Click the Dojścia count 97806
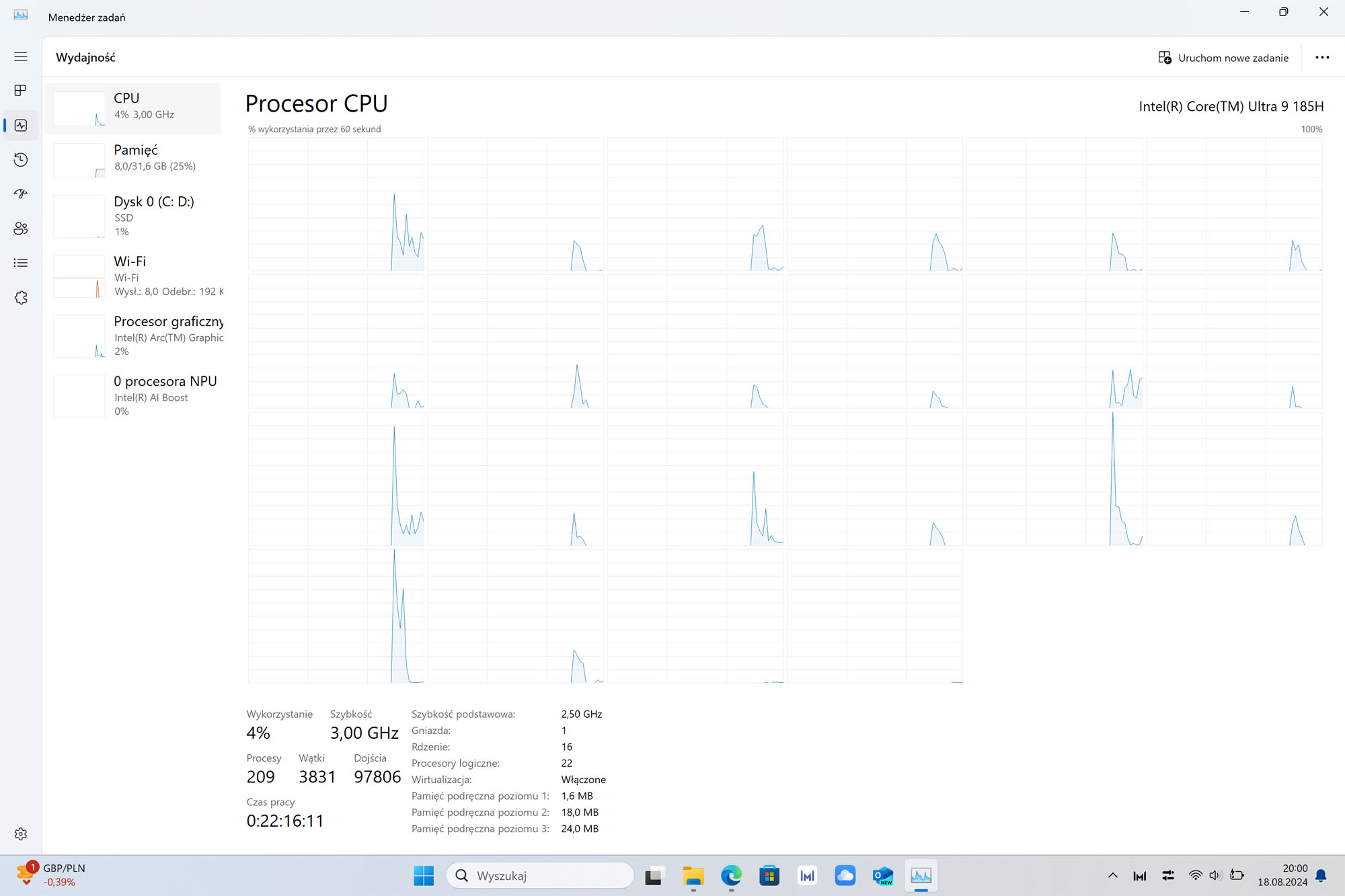The height and width of the screenshot is (896, 1345). 377,777
